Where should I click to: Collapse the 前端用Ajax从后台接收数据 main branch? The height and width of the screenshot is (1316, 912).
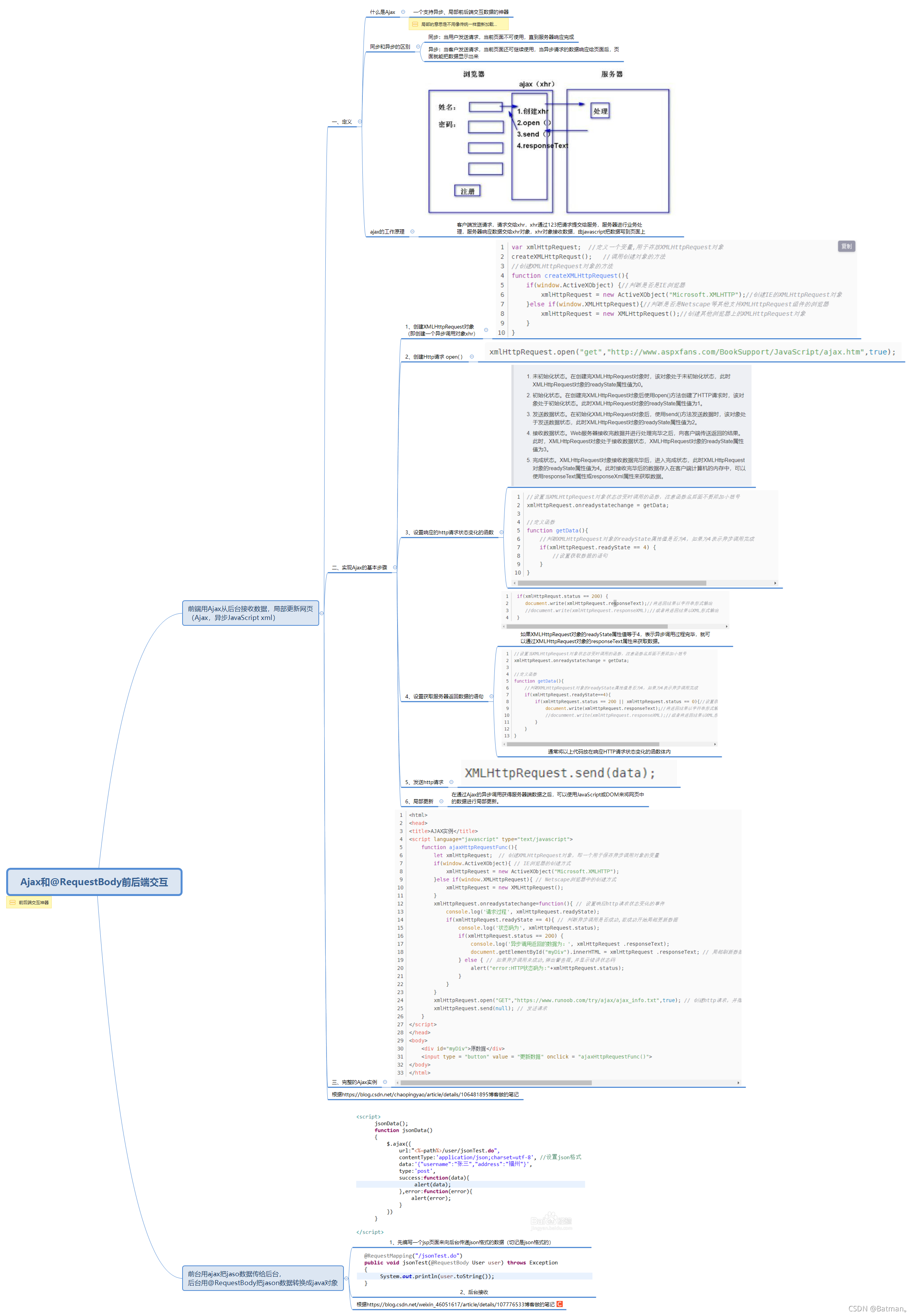point(322,613)
